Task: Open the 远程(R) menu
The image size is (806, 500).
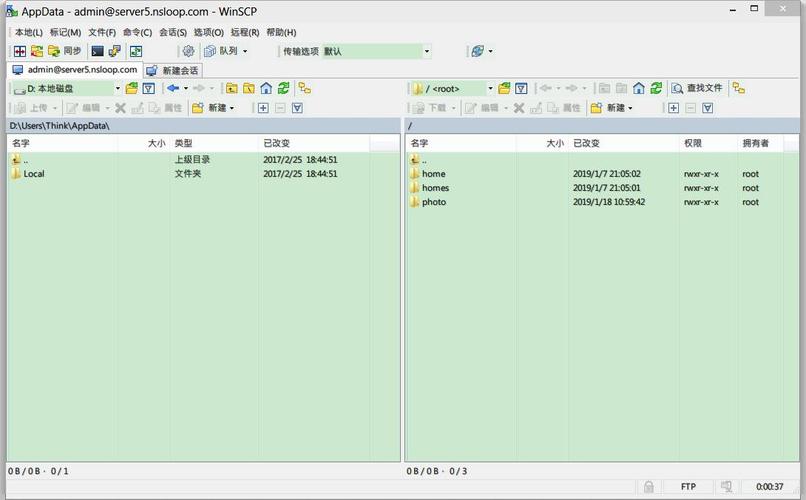Action: coord(245,32)
